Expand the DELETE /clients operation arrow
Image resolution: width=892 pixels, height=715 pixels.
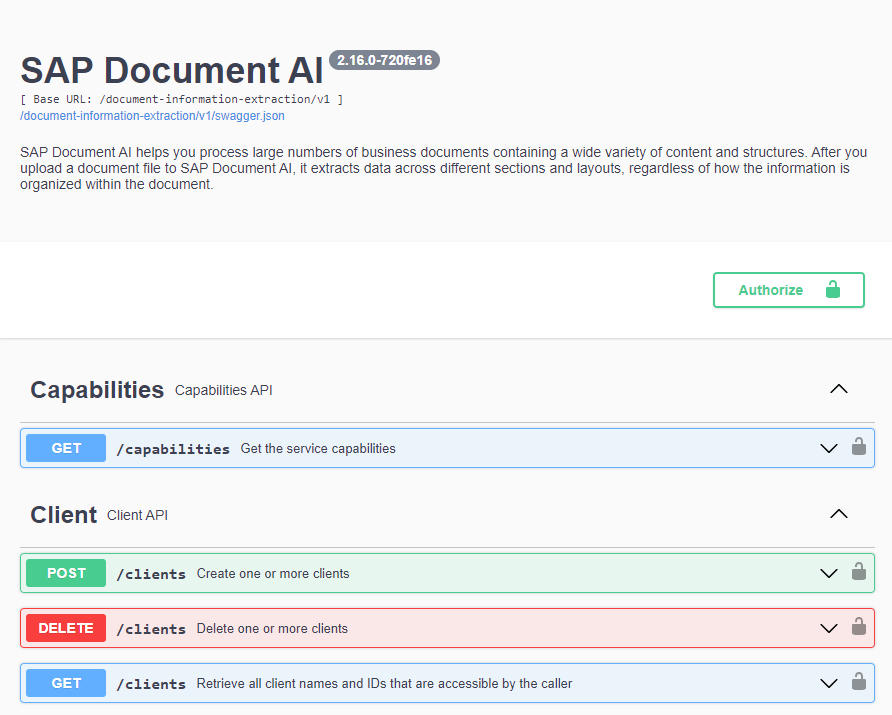click(x=829, y=629)
